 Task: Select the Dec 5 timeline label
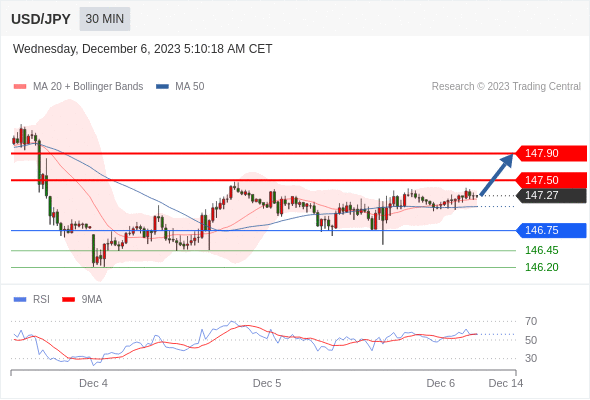(x=267, y=383)
